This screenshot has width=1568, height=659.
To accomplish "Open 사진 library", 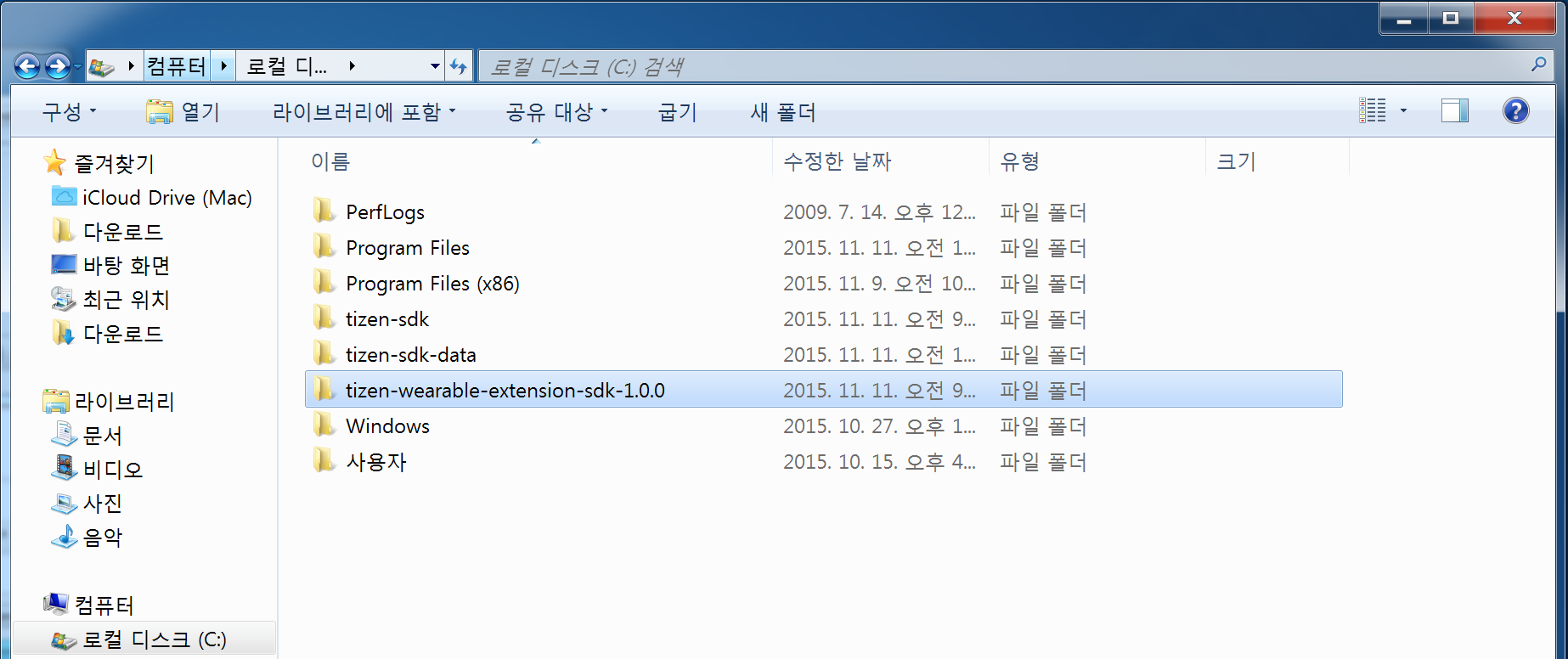I will click(87, 503).
